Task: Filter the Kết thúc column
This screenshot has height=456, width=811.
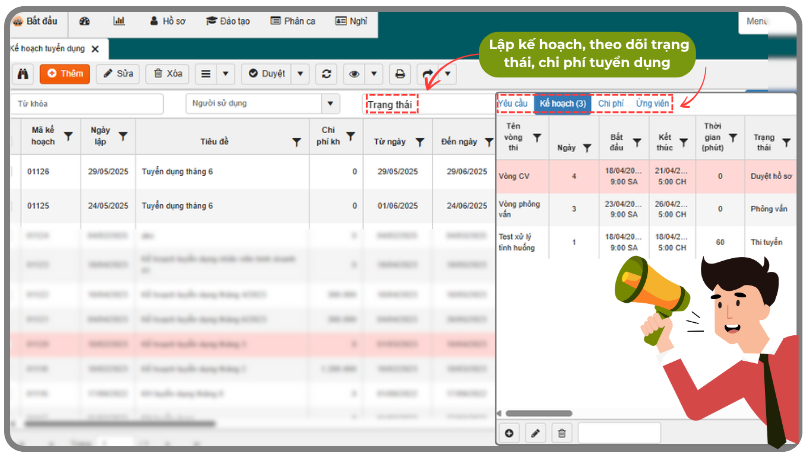Action: point(684,142)
